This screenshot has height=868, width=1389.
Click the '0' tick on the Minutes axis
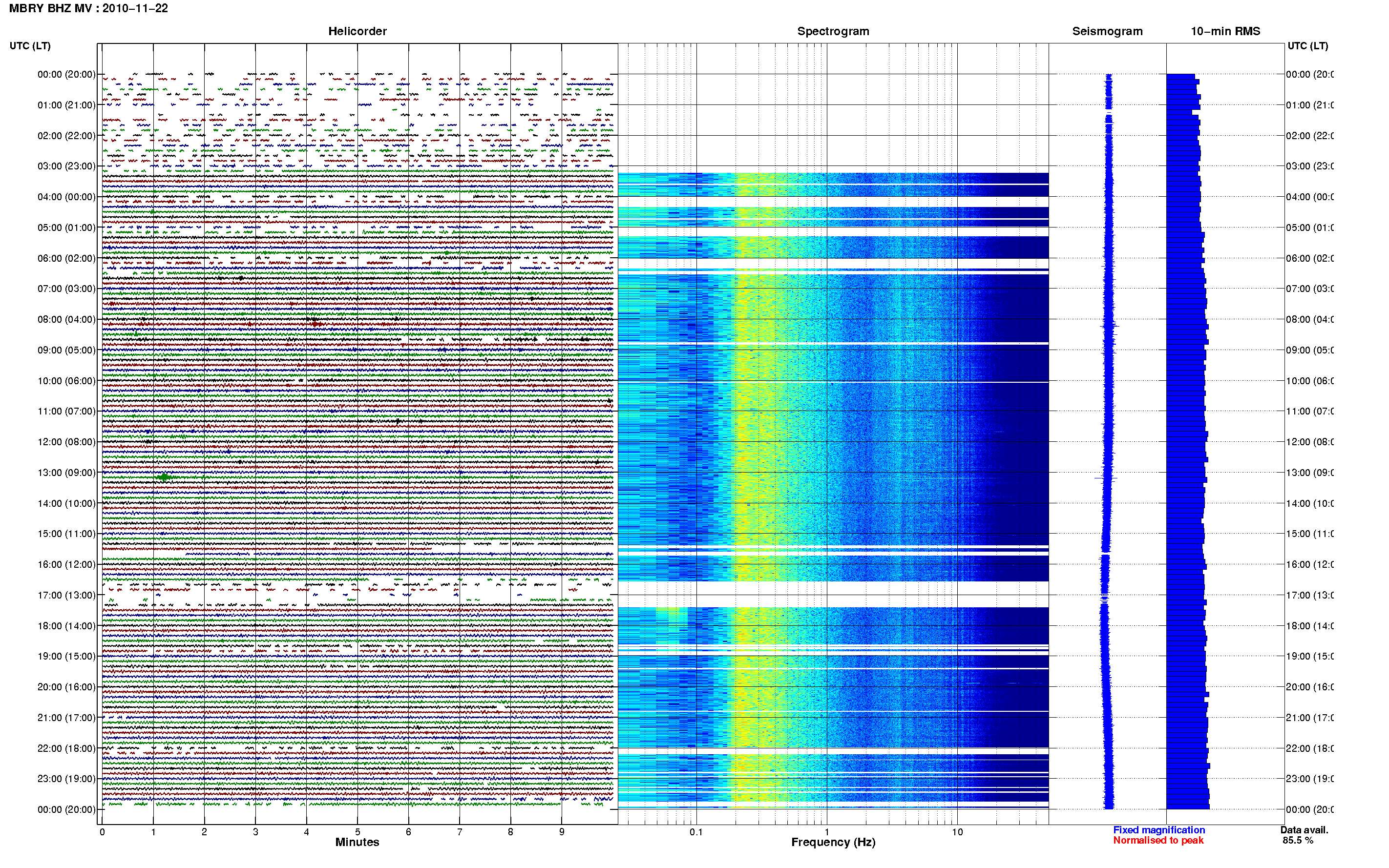pos(102,832)
